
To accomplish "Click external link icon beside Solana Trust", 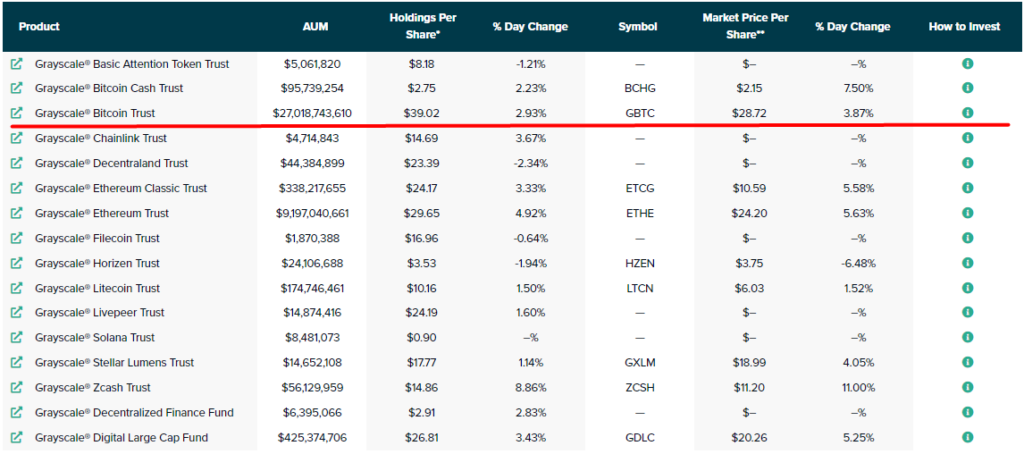I will pos(17,337).
